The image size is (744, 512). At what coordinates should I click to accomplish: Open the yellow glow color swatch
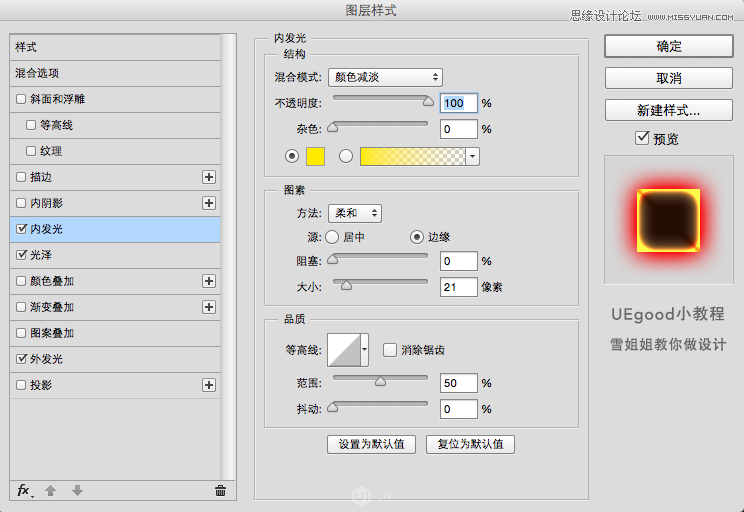pyautogui.click(x=316, y=157)
